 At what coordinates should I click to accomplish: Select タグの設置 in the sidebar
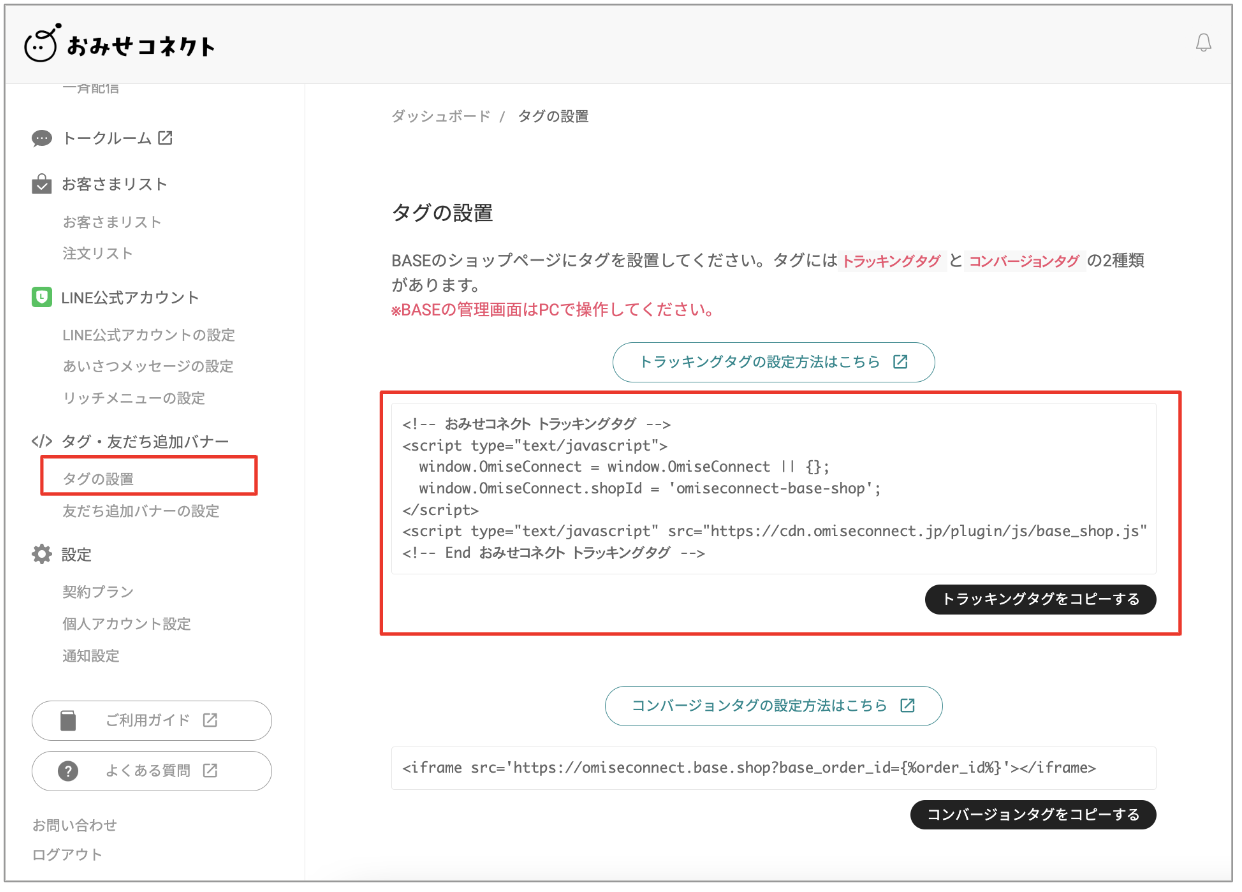click(98, 479)
